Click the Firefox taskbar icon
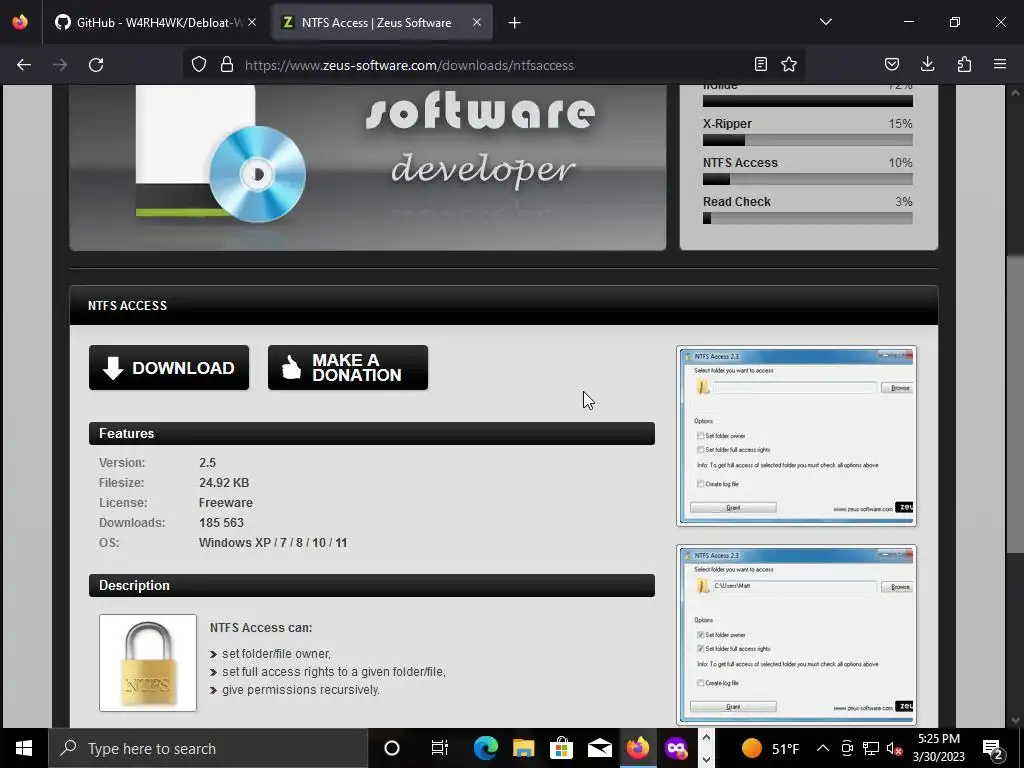Viewport: 1024px width, 768px height. 638,748
